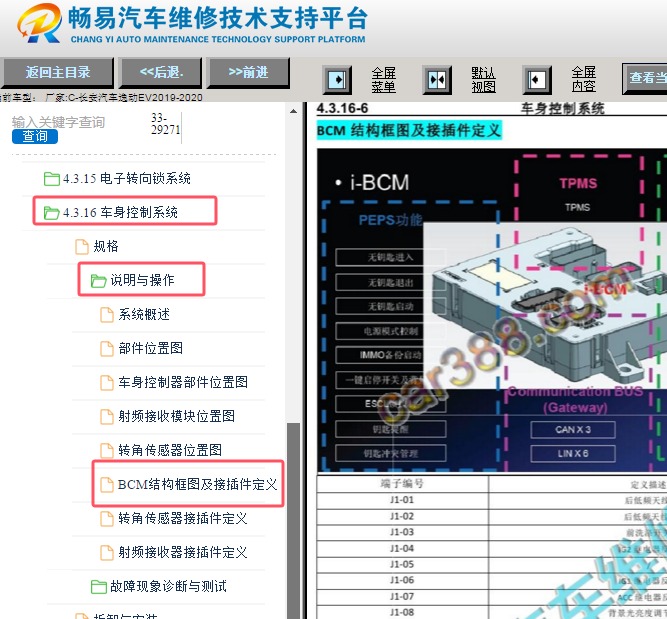Click the LIN X 6 box in the diagram

point(573,454)
